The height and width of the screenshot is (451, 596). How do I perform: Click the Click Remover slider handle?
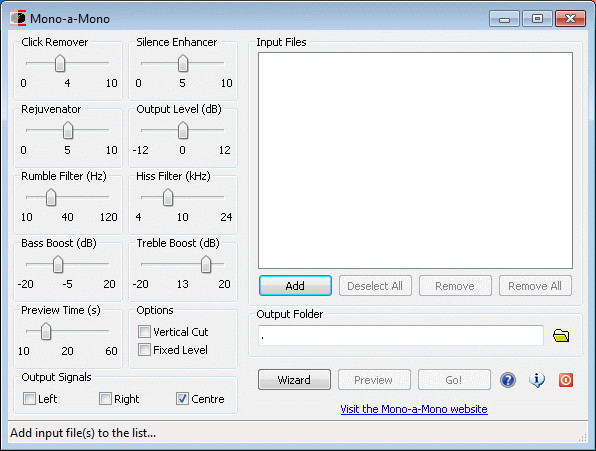point(60,63)
